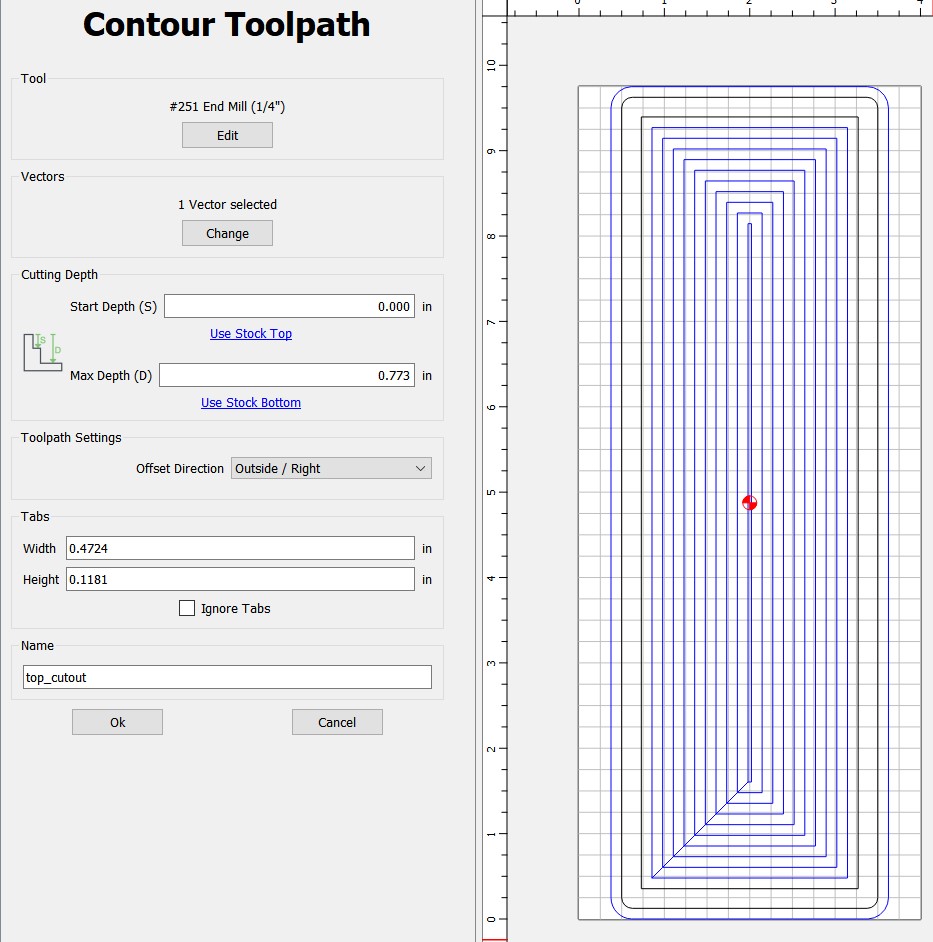This screenshot has width=933, height=942.
Task: Edit the toolpath Name field top_cutout
Action: [227, 677]
